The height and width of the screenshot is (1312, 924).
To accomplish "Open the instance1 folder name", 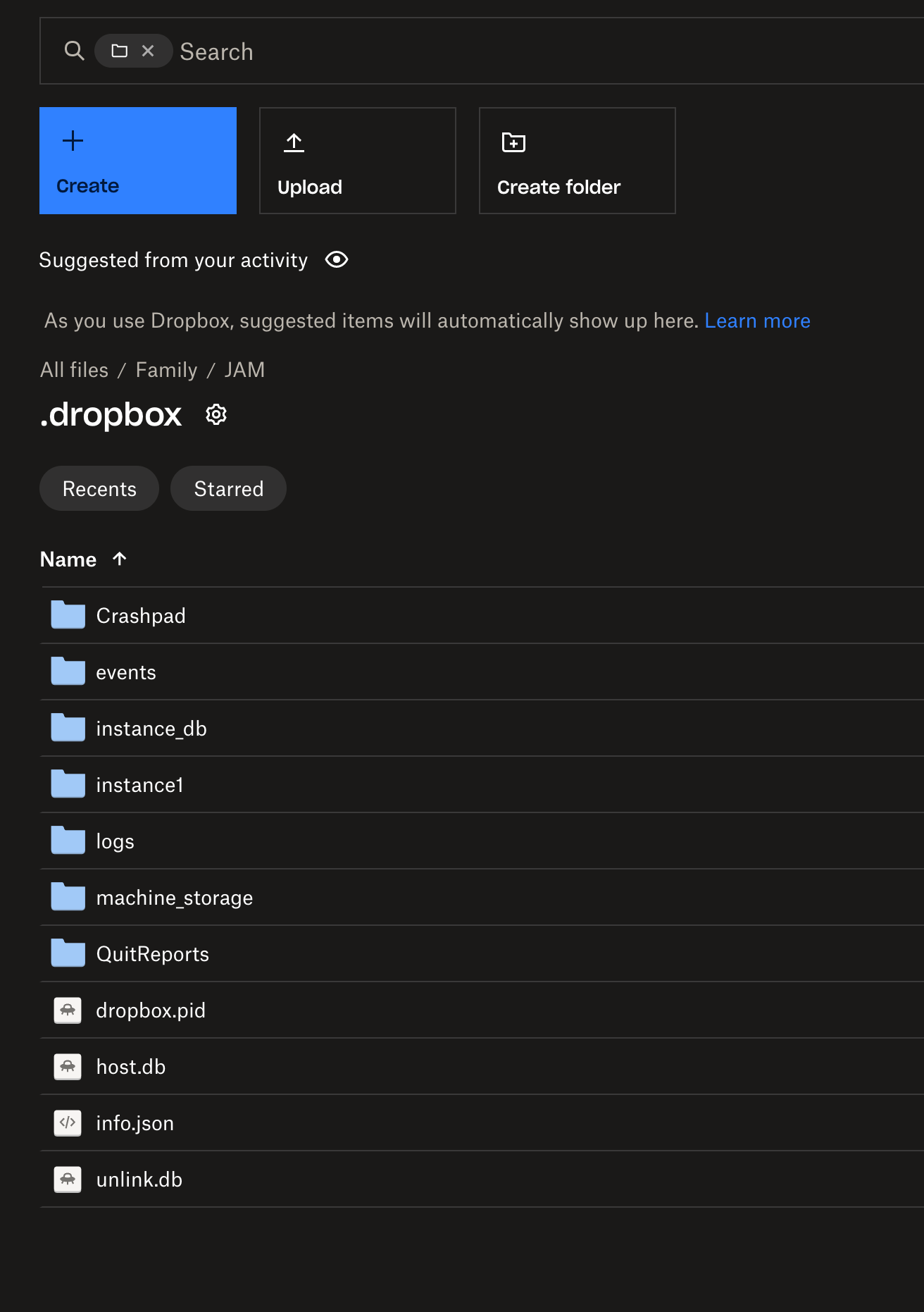I will click(x=140, y=785).
